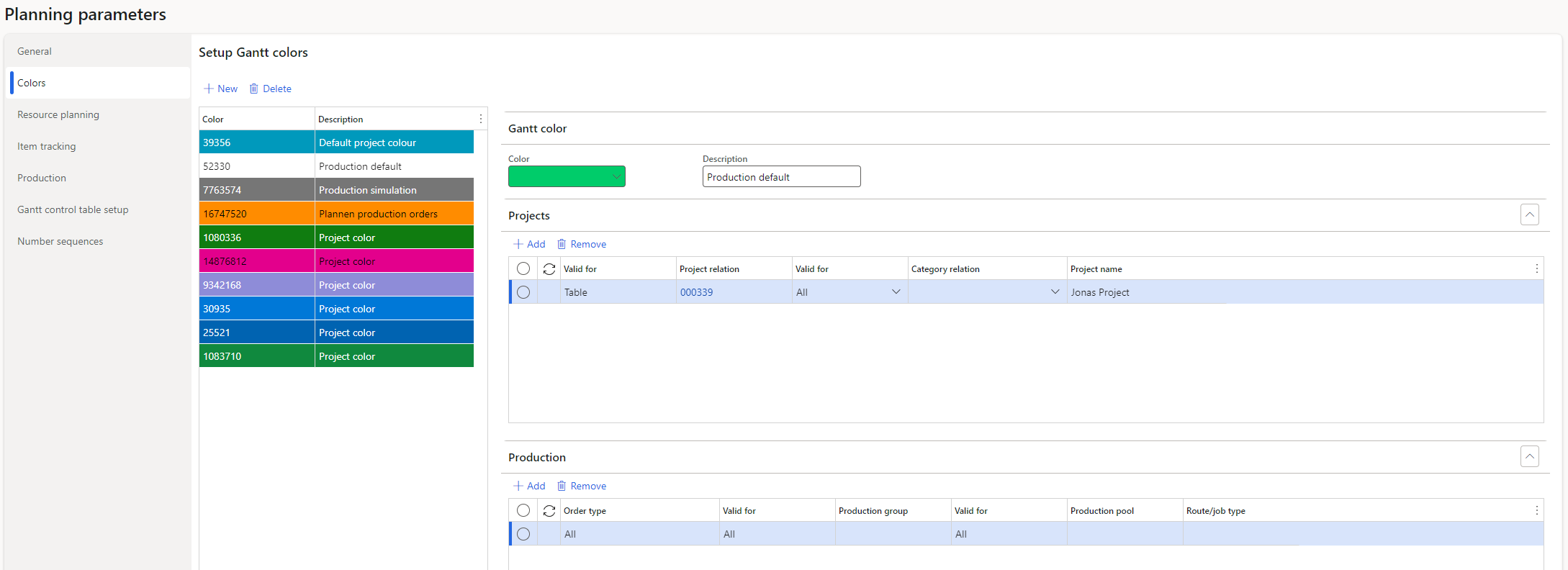Open project relation link 000339
Viewport: 1568px width, 570px height.
(696, 292)
